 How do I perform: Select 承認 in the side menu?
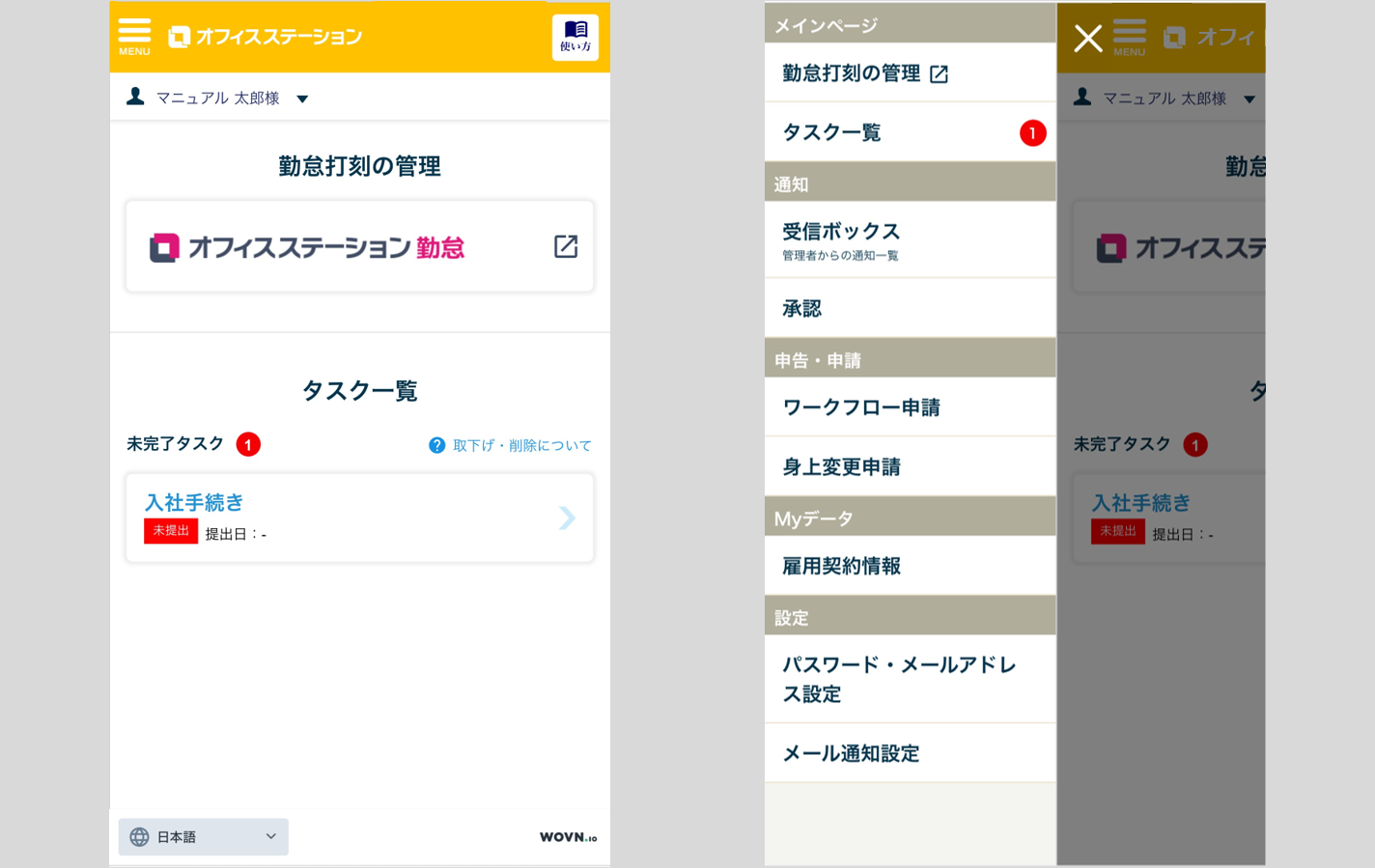pos(910,308)
